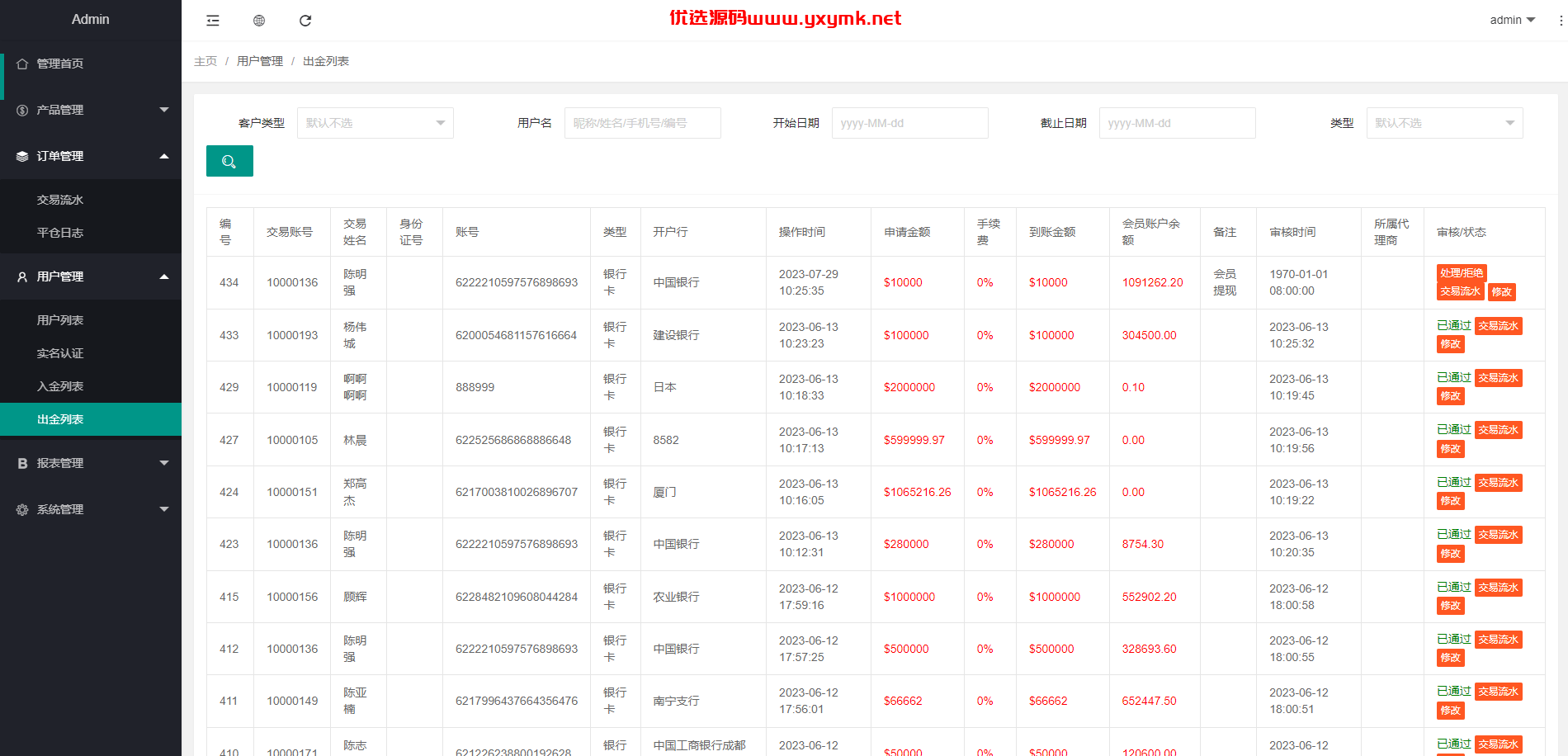Viewport: 1568px width, 756px height.
Task: Open the website globe icon
Action: (259, 21)
